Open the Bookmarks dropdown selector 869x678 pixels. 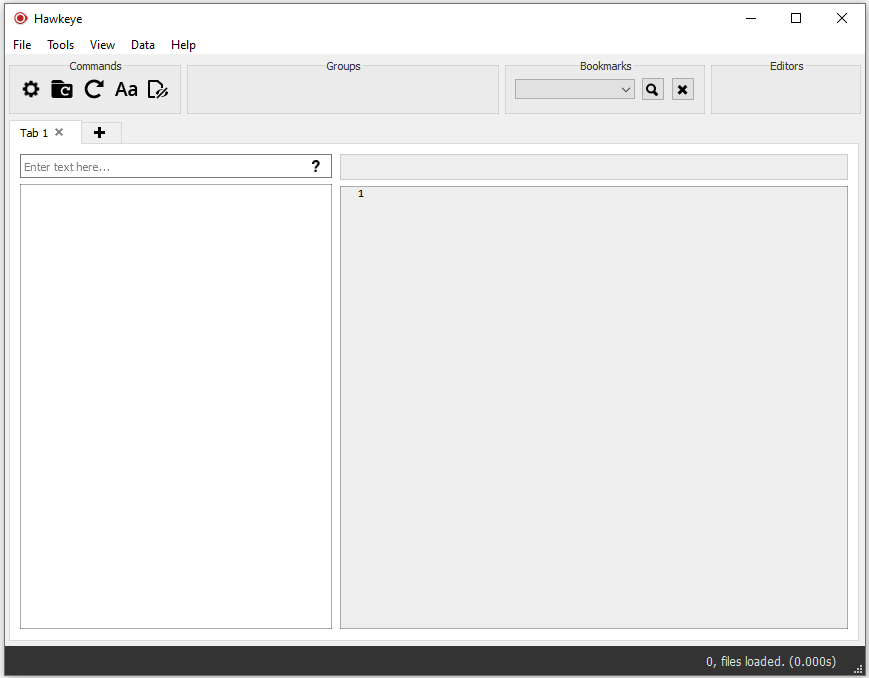tap(574, 89)
